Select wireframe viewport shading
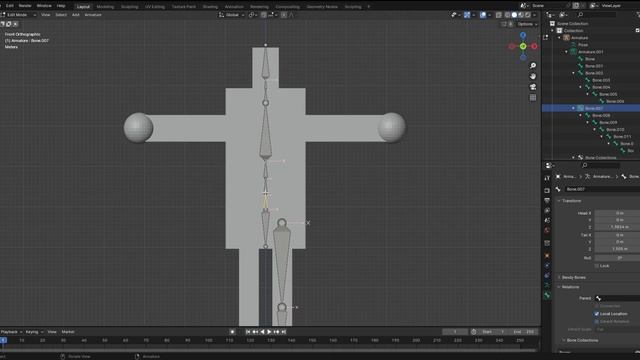The height and width of the screenshot is (360, 640). pyautogui.click(x=507, y=15)
